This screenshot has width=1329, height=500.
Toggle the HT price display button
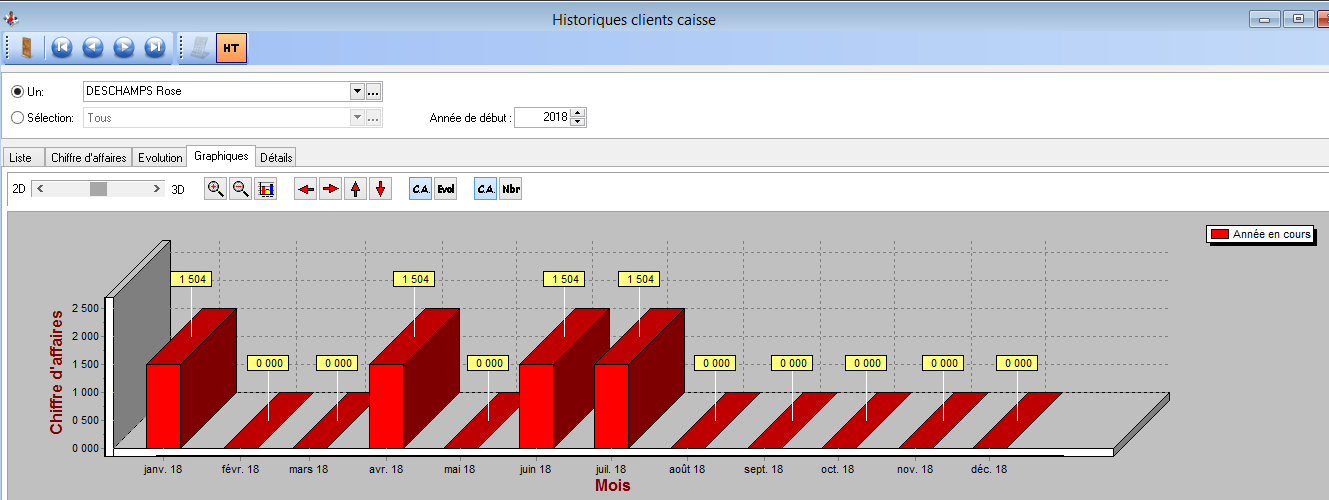click(231, 47)
